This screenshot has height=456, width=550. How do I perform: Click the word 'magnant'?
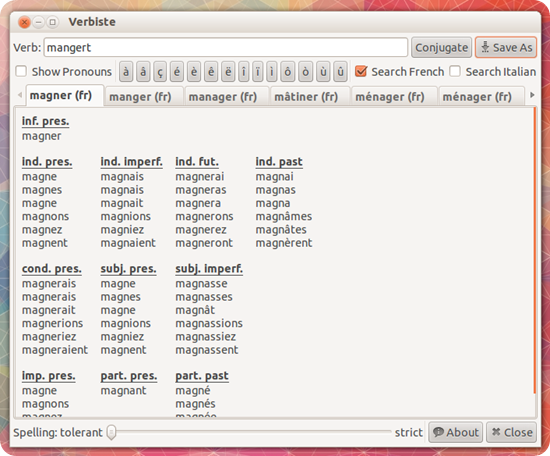click(x=123, y=390)
